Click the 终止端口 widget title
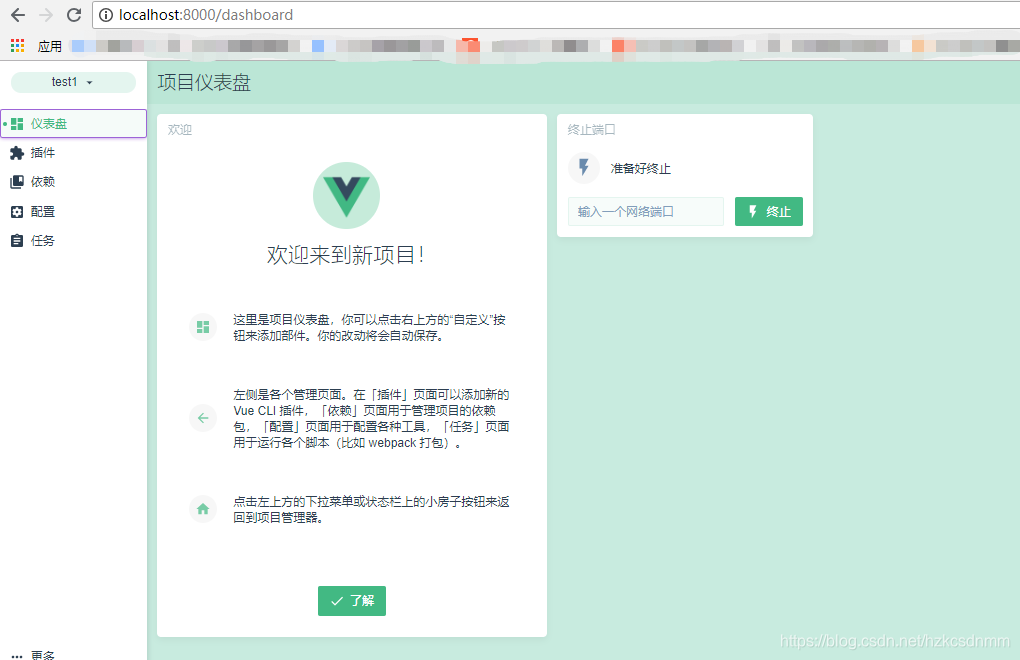Screen dimensions: 1020x660 [x=591, y=129]
